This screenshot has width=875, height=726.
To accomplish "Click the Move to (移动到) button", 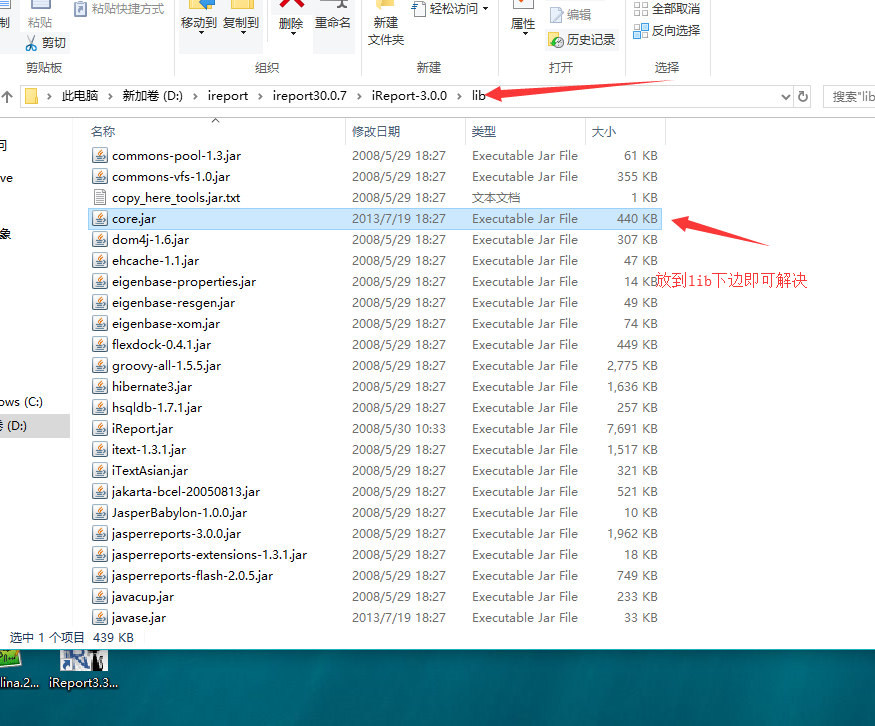I will click(199, 17).
